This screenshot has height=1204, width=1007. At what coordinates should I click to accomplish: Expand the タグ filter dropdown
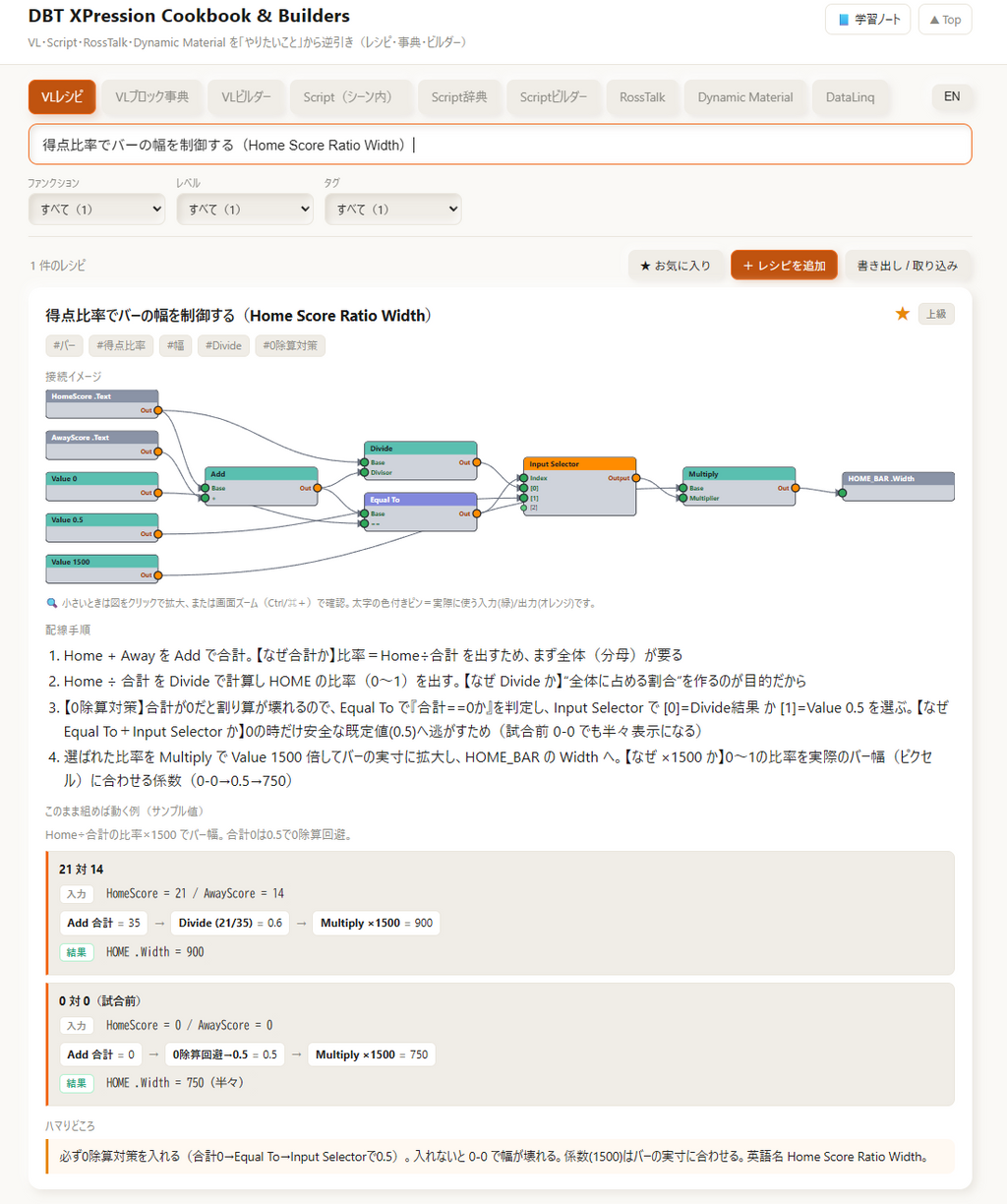pyautogui.click(x=392, y=209)
